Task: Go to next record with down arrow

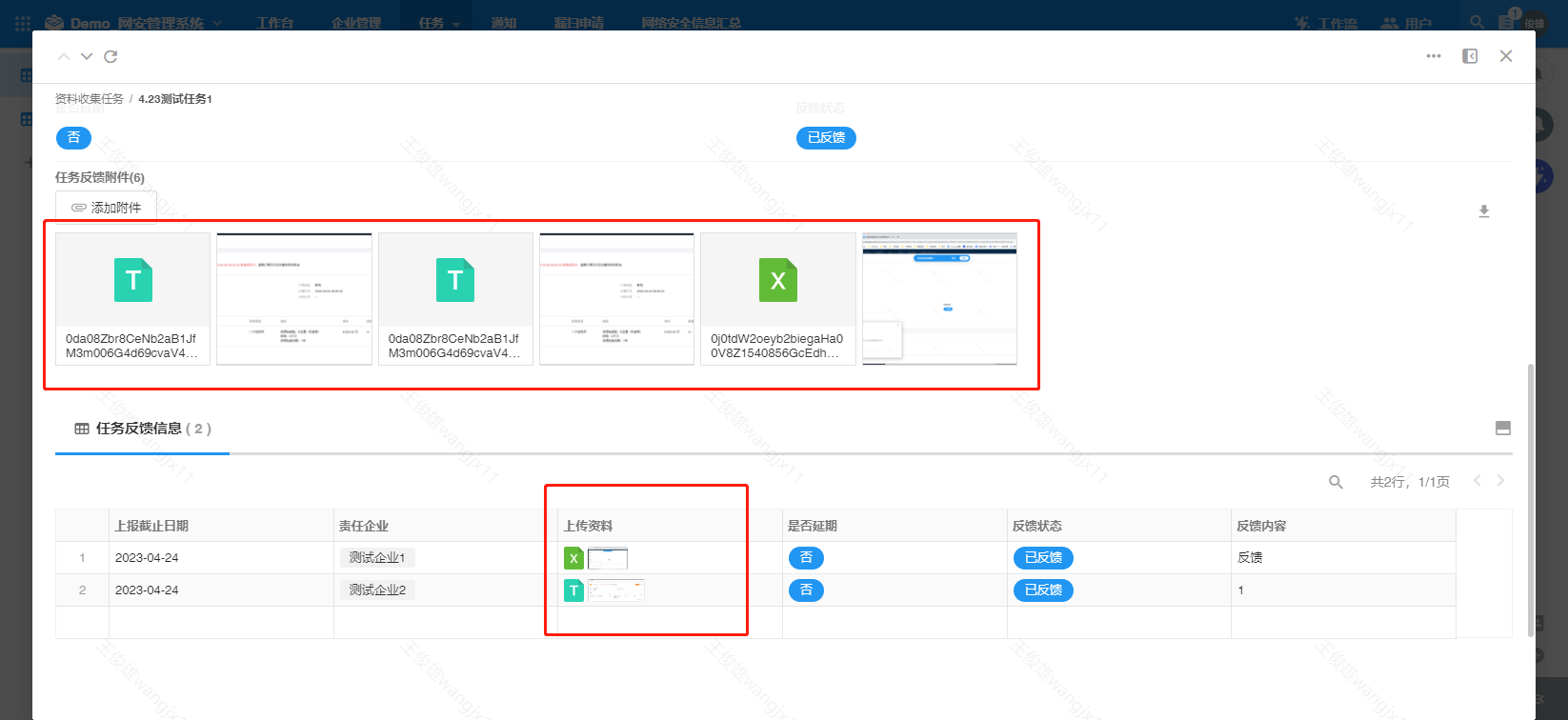Action: pos(87,56)
